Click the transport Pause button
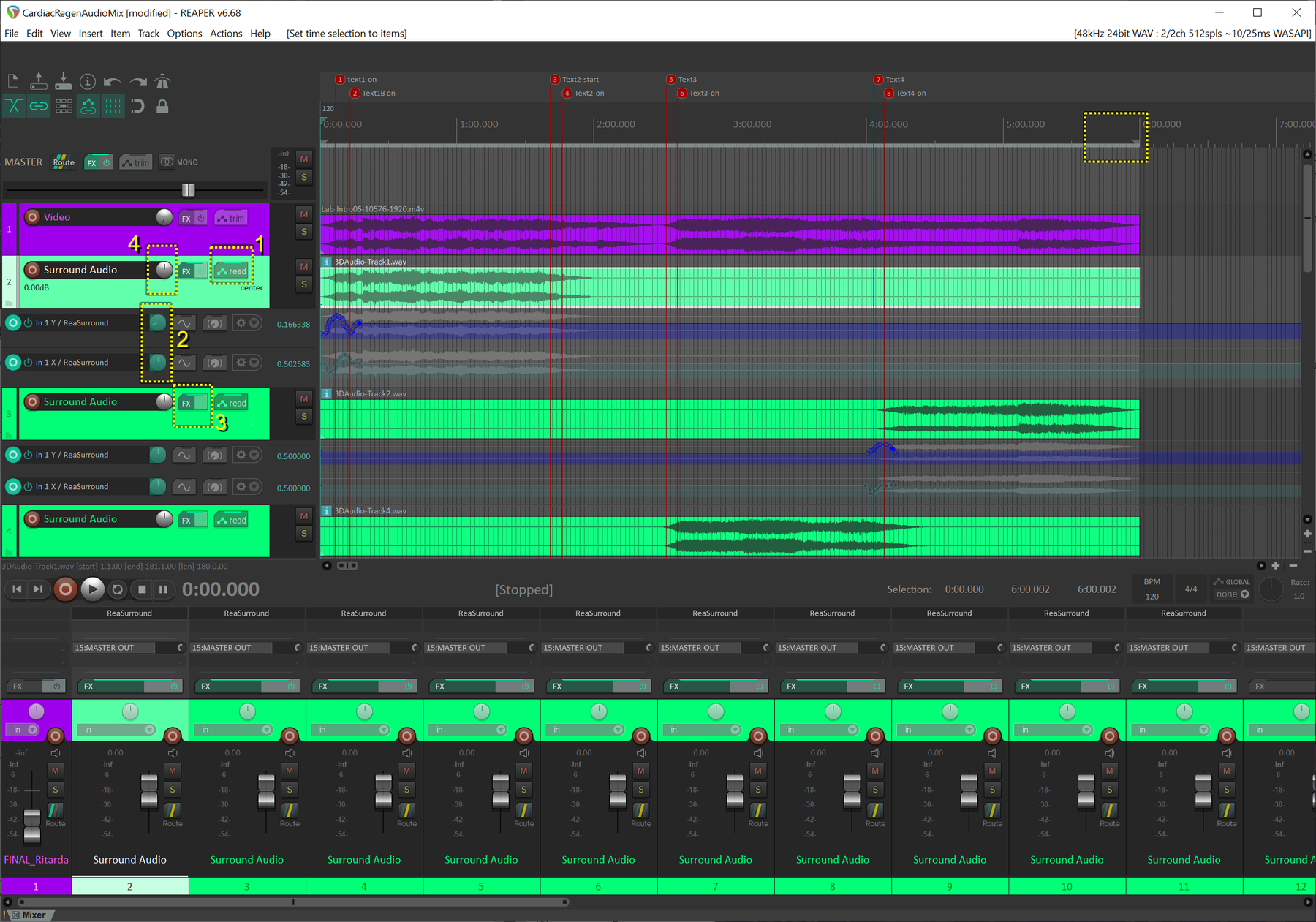Image resolution: width=1316 pixels, height=922 pixels. point(163,589)
